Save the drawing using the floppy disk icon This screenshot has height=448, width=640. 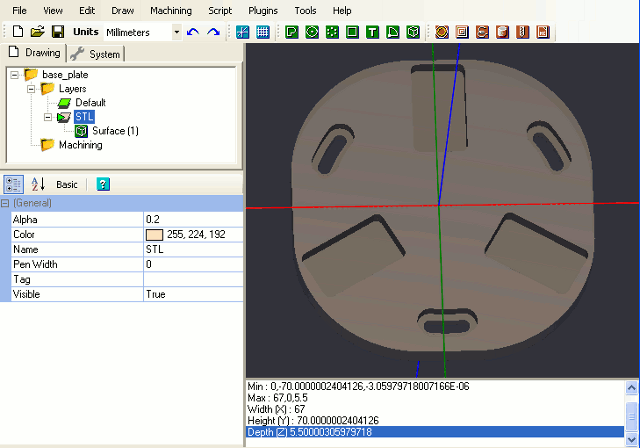click(57, 32)
